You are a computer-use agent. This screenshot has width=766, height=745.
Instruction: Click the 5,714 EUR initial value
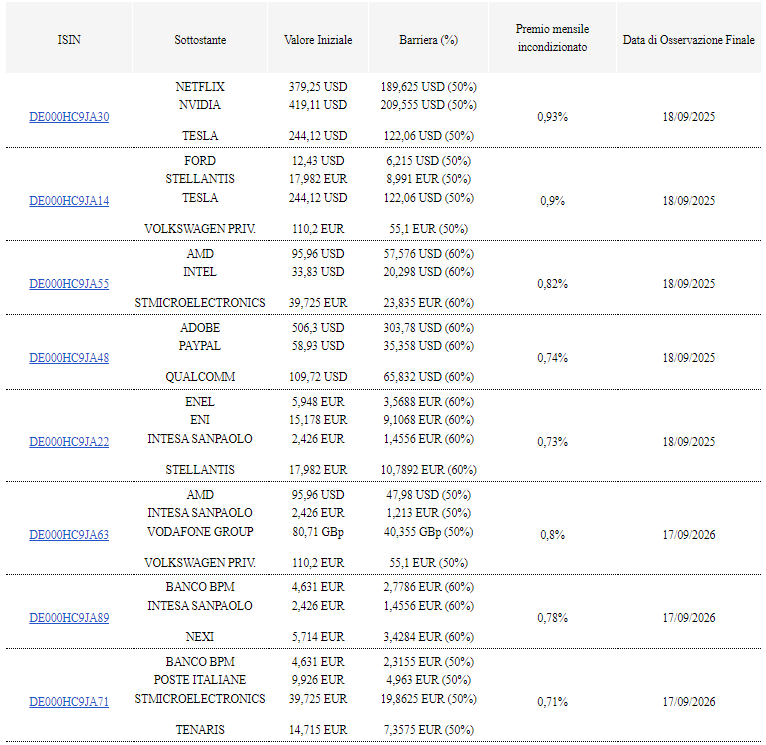tap(318, 637)
